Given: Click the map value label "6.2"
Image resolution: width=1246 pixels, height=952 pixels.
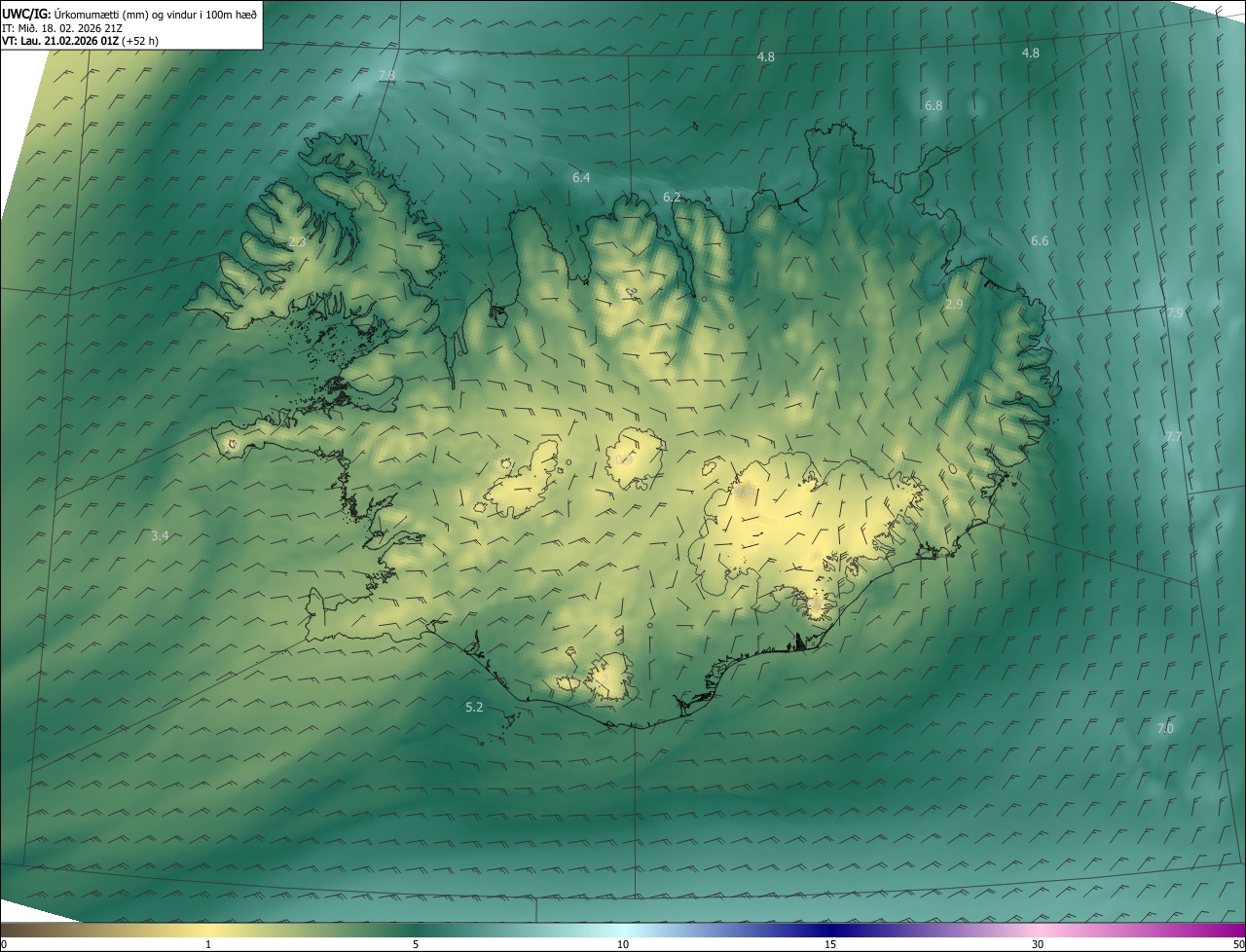Looking at the screenshot, I should (672, 197).
